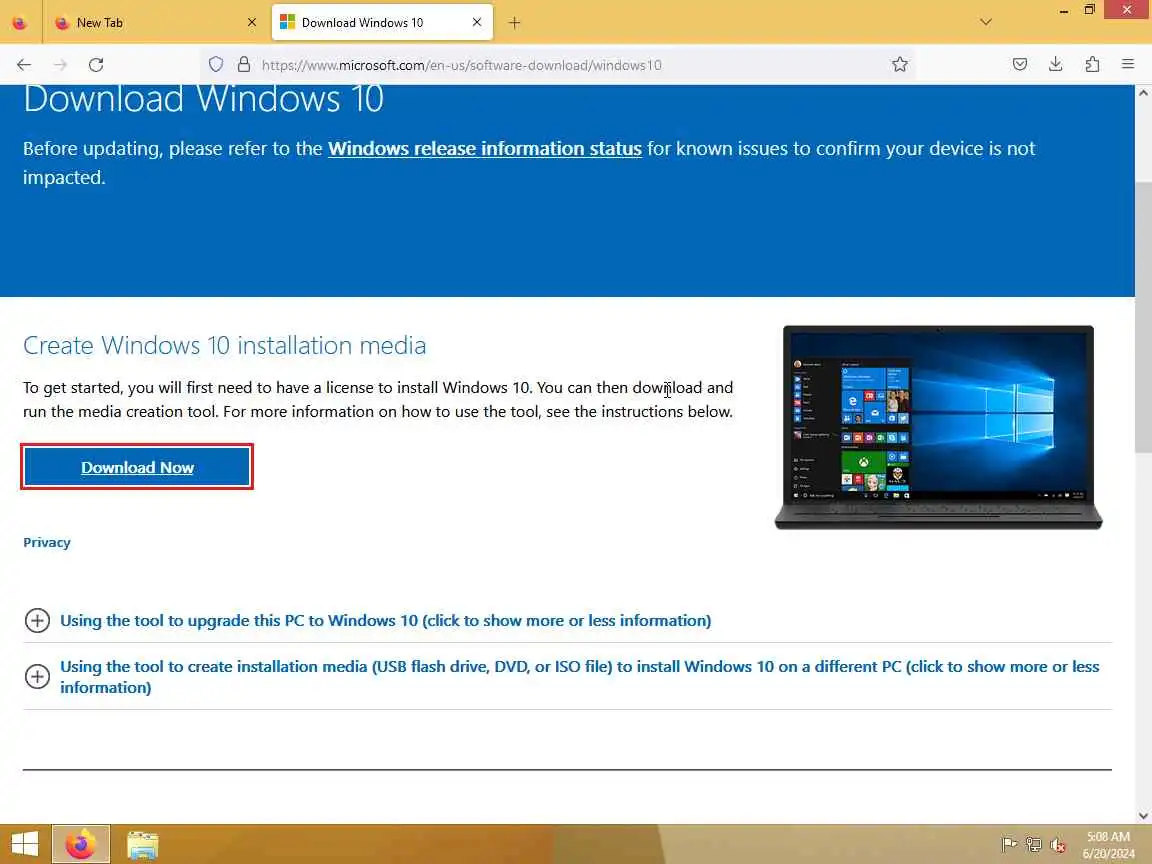
Task: Click the forward navigation arrow
Action: (60, 65)
